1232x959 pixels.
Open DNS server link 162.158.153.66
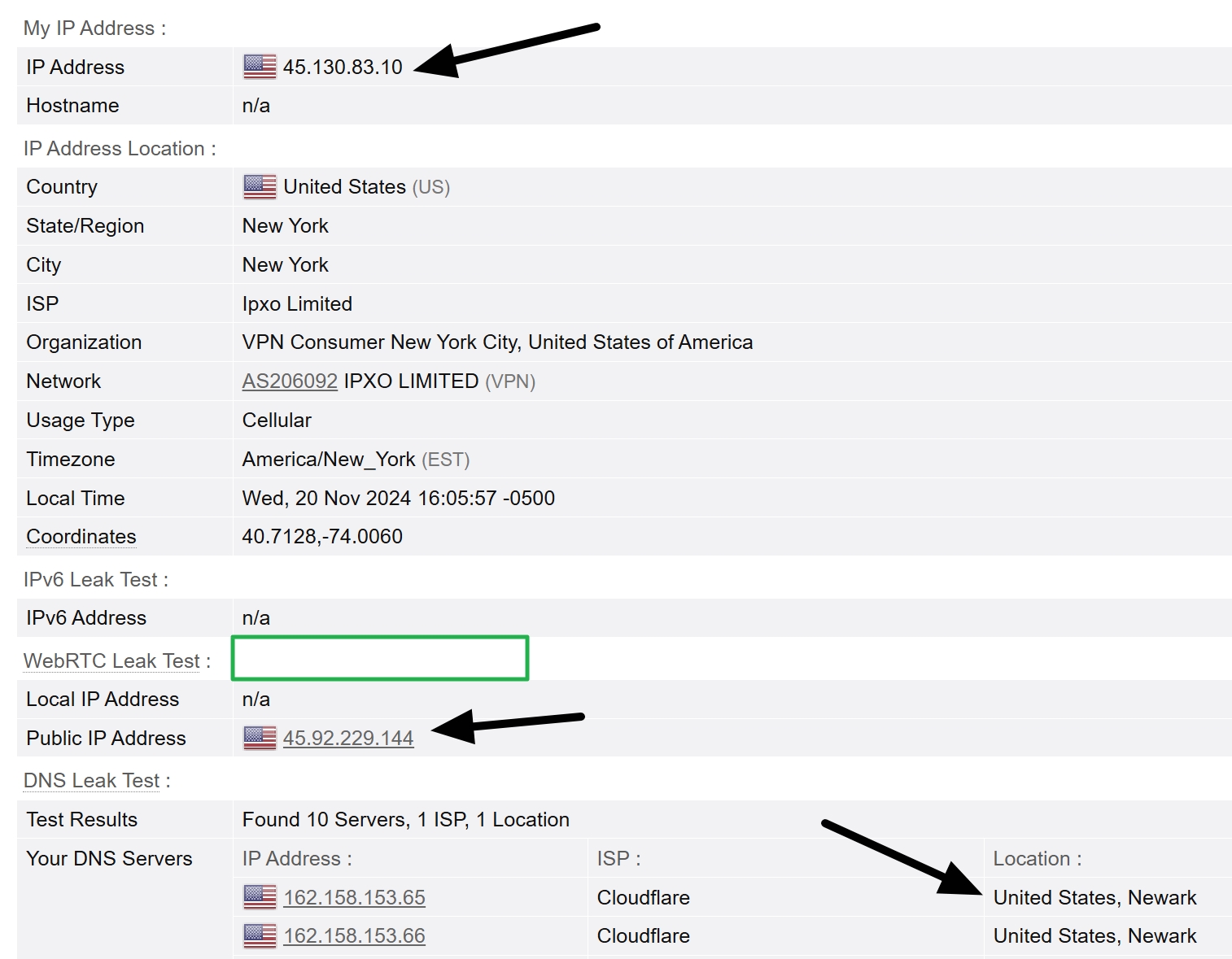[354, 935]
